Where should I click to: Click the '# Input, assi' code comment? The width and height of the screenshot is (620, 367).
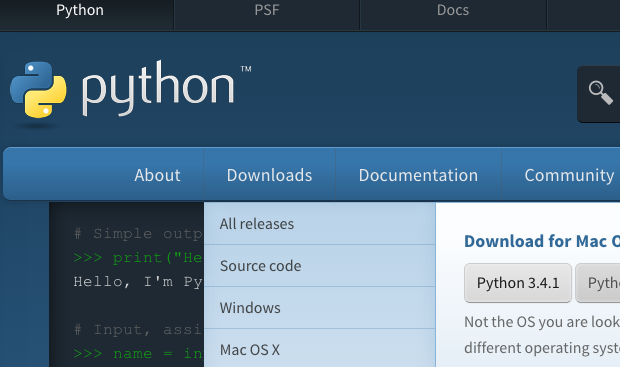click(x=138, y=329)
